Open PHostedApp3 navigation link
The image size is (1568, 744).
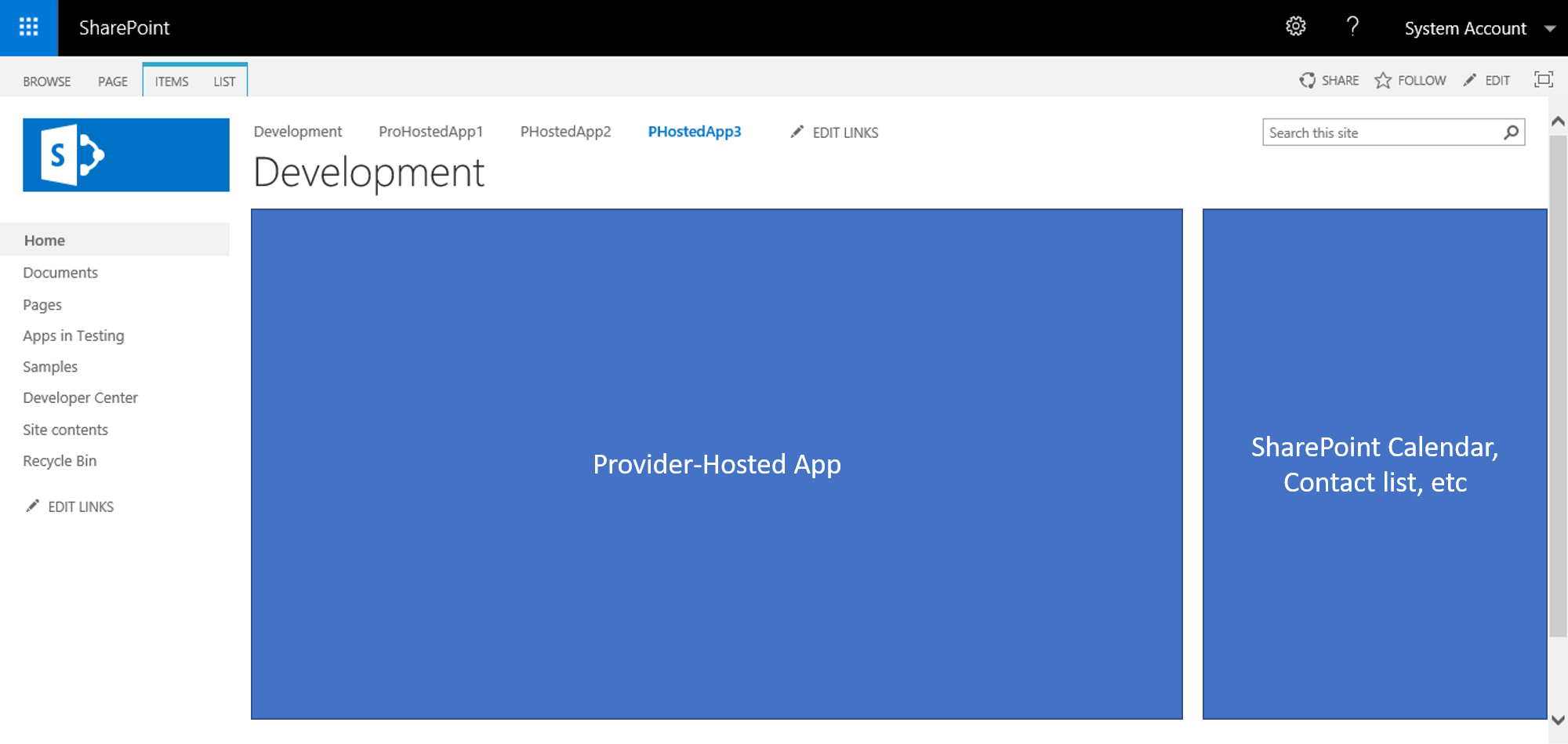click(x=695, y=132)
